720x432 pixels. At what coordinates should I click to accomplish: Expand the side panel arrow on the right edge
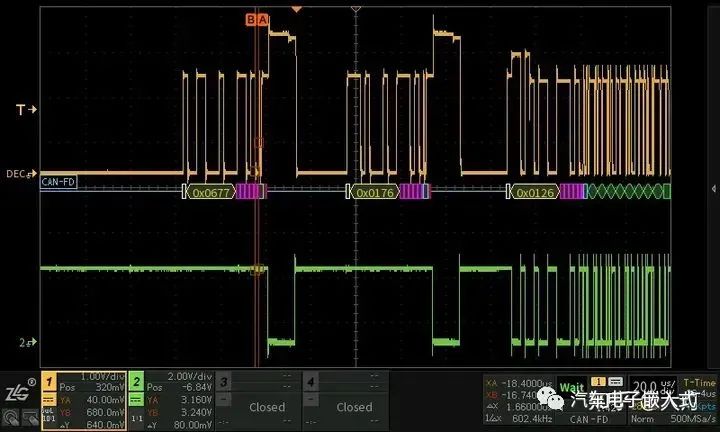pyautogui.click(x=714, y=189)
